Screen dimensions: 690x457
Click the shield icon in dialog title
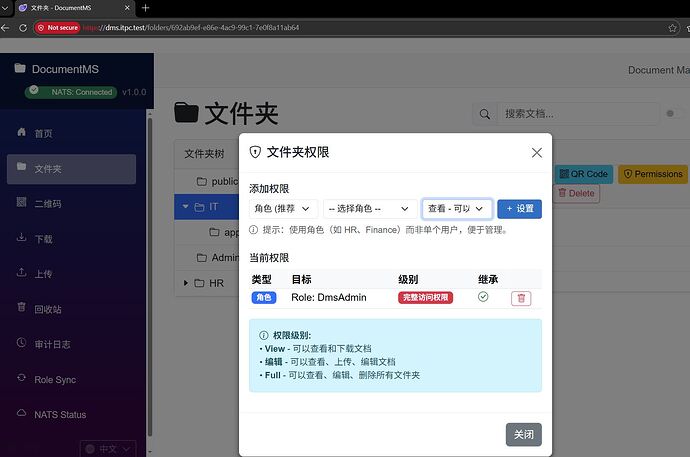click(255, 152)
